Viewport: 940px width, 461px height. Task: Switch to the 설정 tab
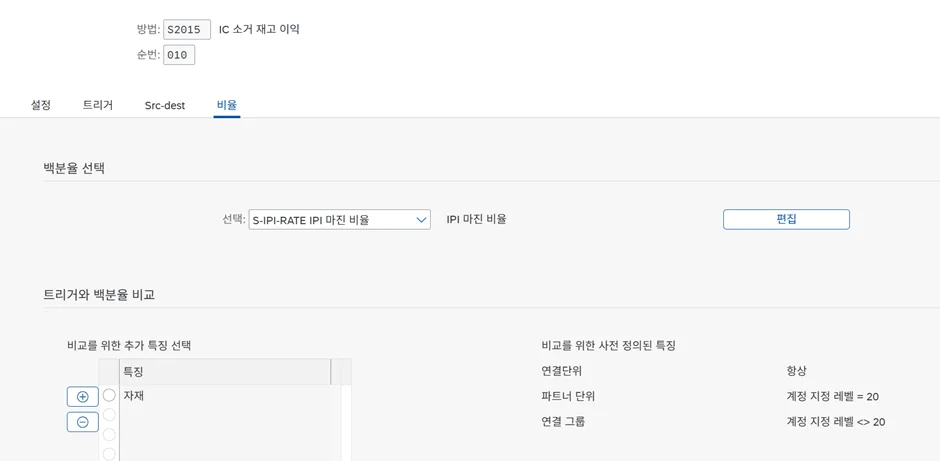41,105
